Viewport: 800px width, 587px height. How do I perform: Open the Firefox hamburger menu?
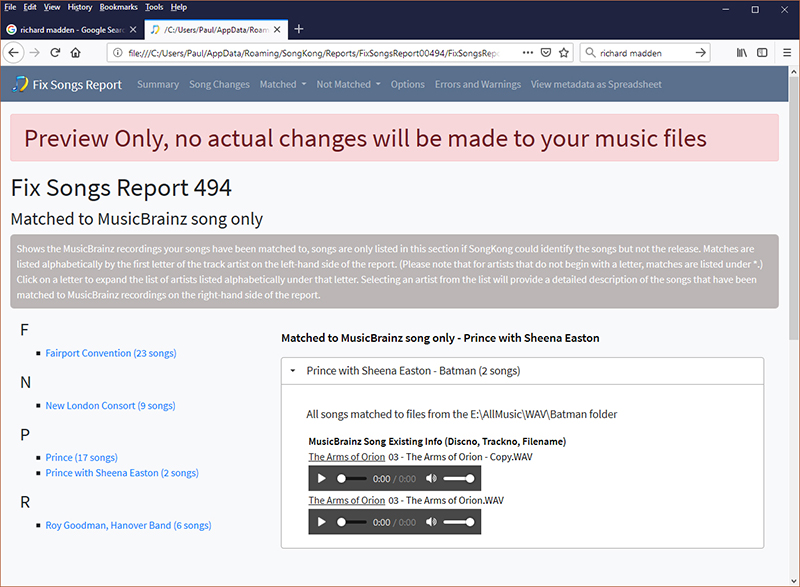[x=787, y=53]
